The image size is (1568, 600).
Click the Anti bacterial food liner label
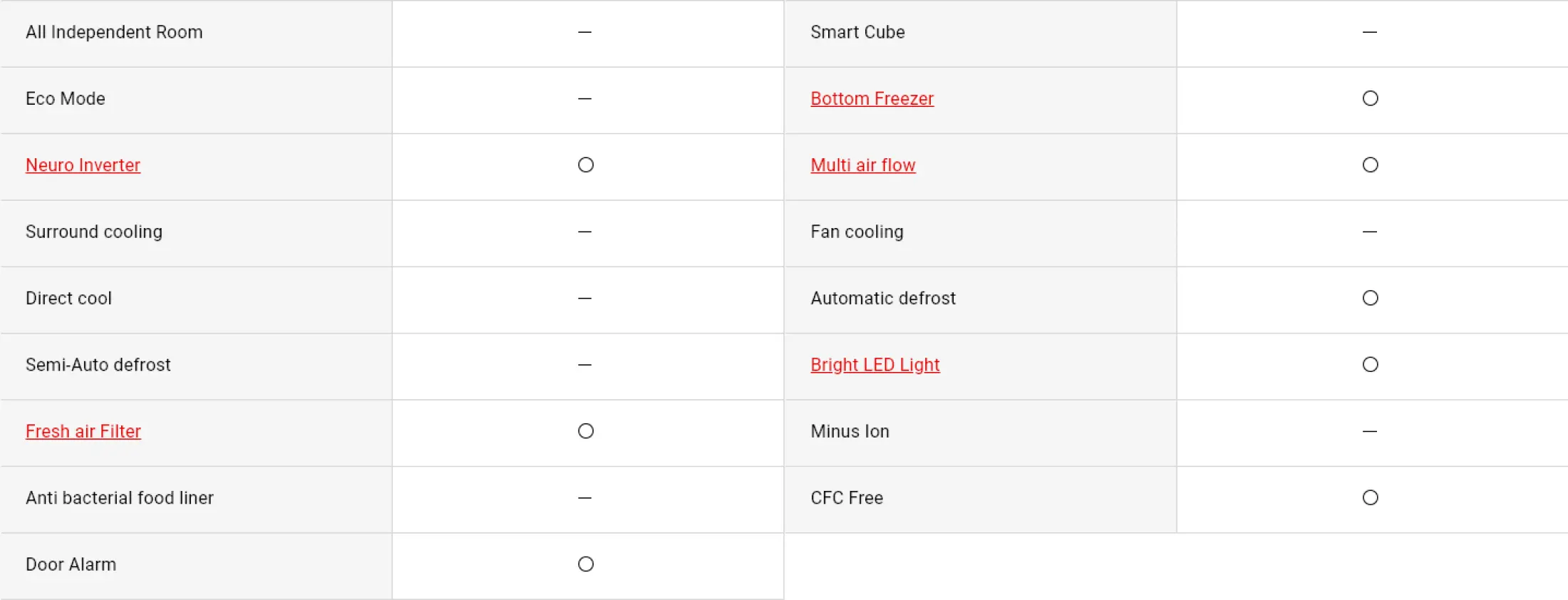(120, 497)
